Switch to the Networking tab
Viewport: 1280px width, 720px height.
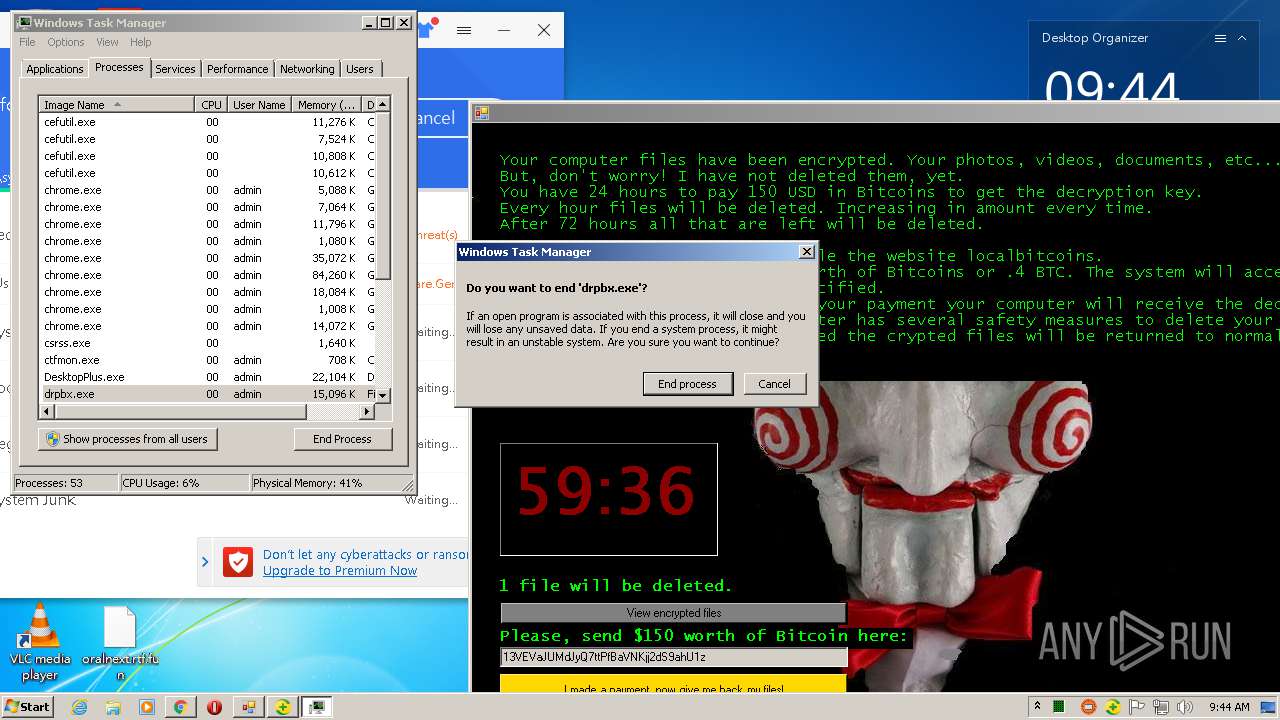click(x=307, y=69)
